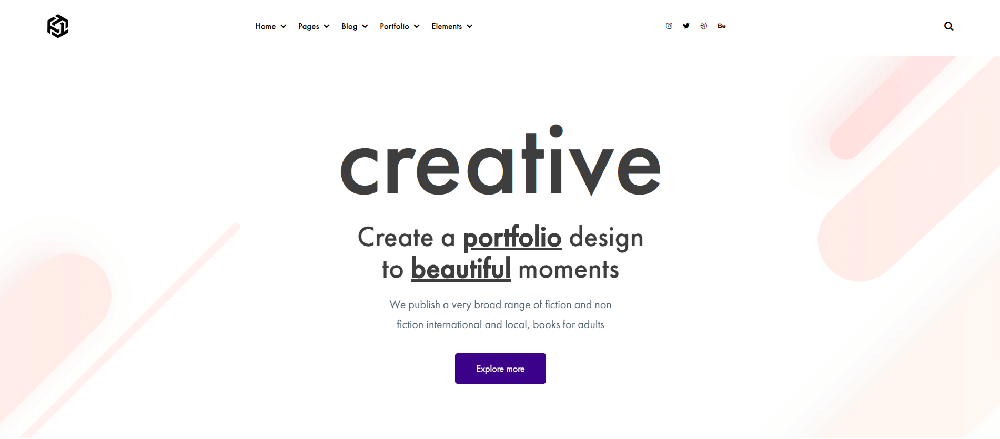Select the Pages menu item
The image size is (1000, 439).
coord(309,26)
